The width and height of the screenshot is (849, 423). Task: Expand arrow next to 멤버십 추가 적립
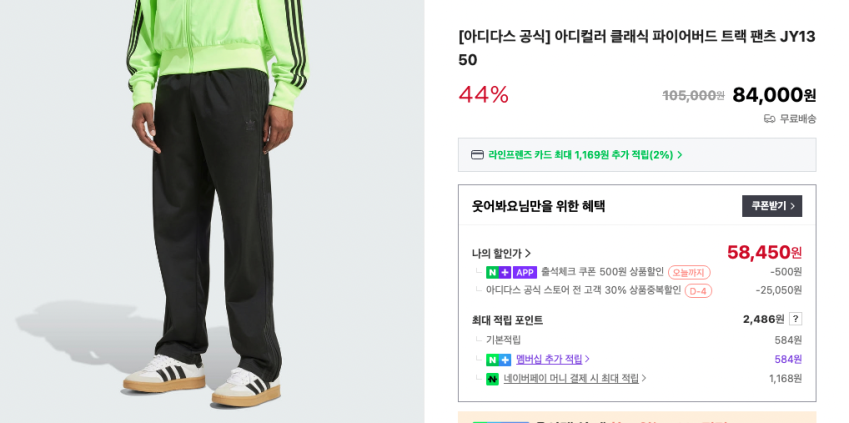pyautogui.click(x=587, y=359)
